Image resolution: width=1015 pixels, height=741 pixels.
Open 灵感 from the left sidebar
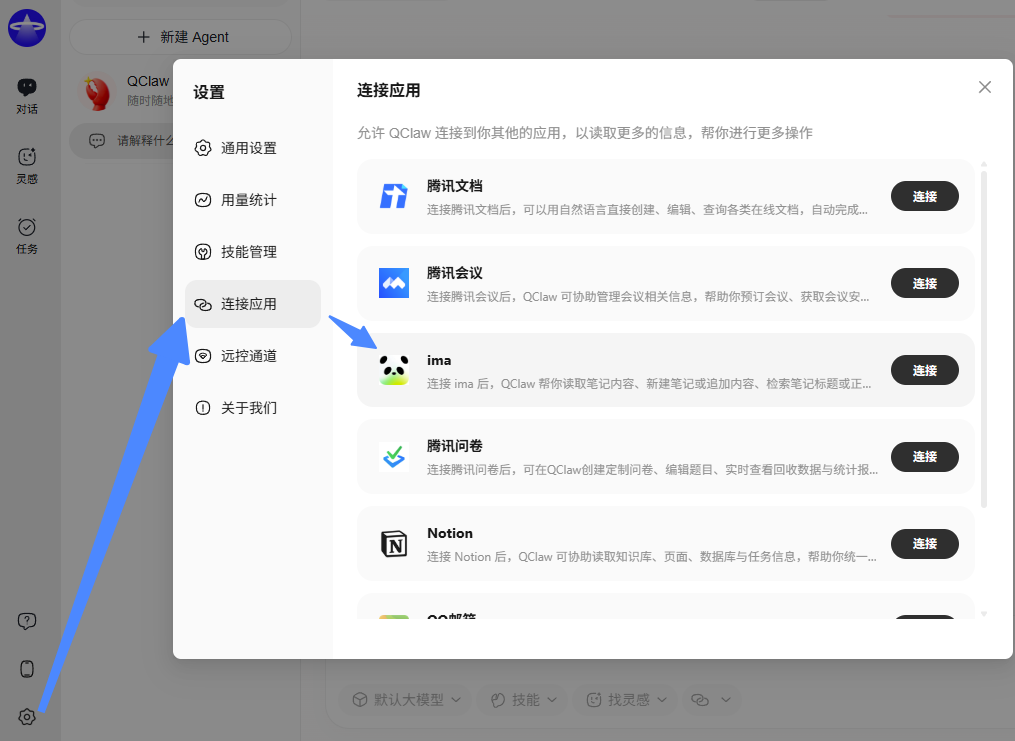pyautogui.click(x=26, y=163)
